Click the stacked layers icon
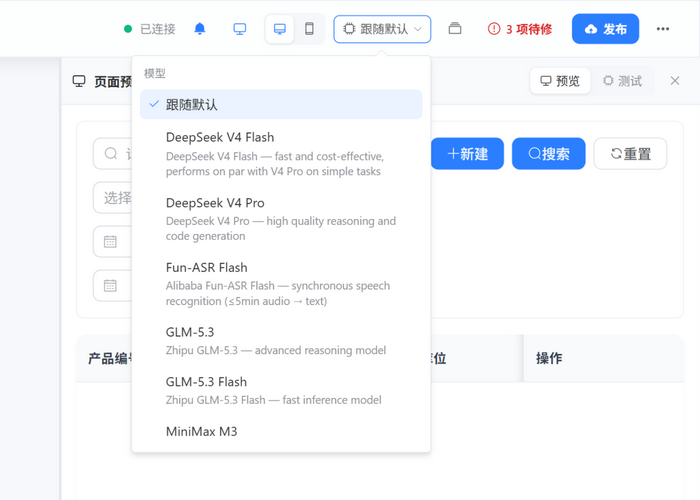 coord(455,29)
